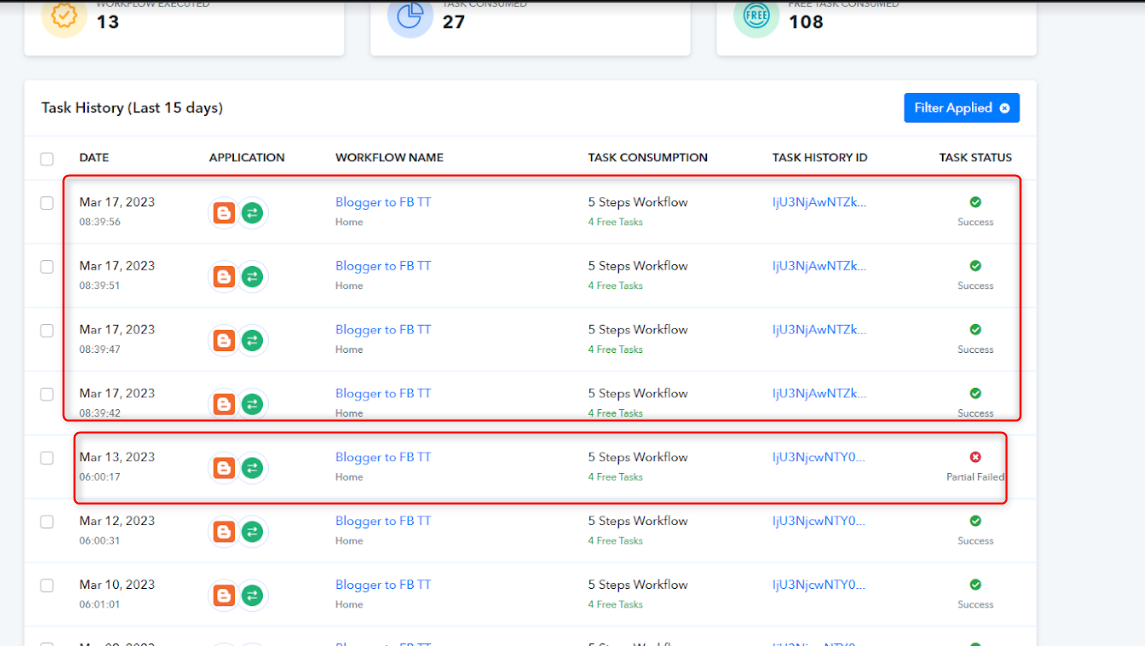Click green Success check in 08:39:51 row
This screenshot has width=1145, height=646.
(x=976, y=266)
